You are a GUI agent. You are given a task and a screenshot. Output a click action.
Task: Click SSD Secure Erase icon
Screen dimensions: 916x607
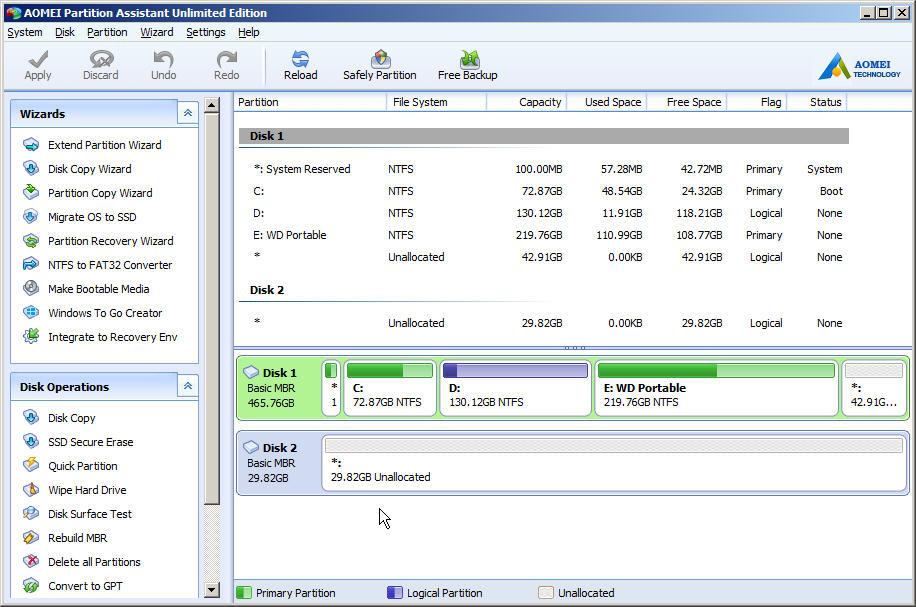pyautogui.click(x=31, y=441)
